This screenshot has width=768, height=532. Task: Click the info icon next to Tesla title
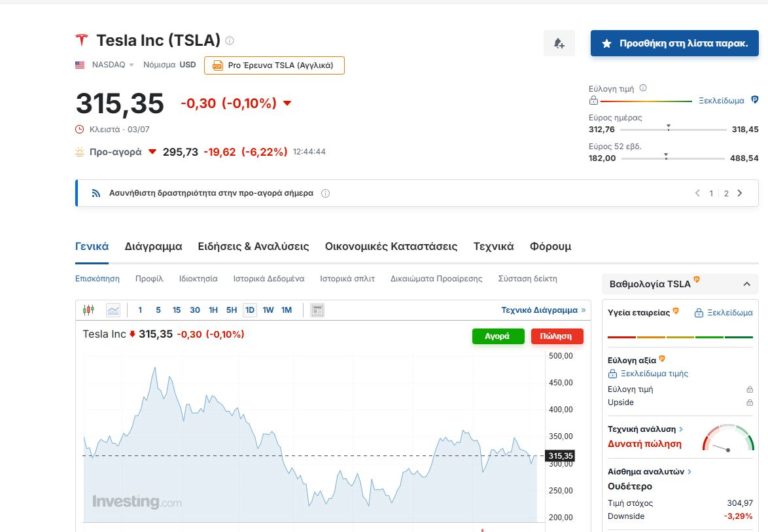point(230,41)
